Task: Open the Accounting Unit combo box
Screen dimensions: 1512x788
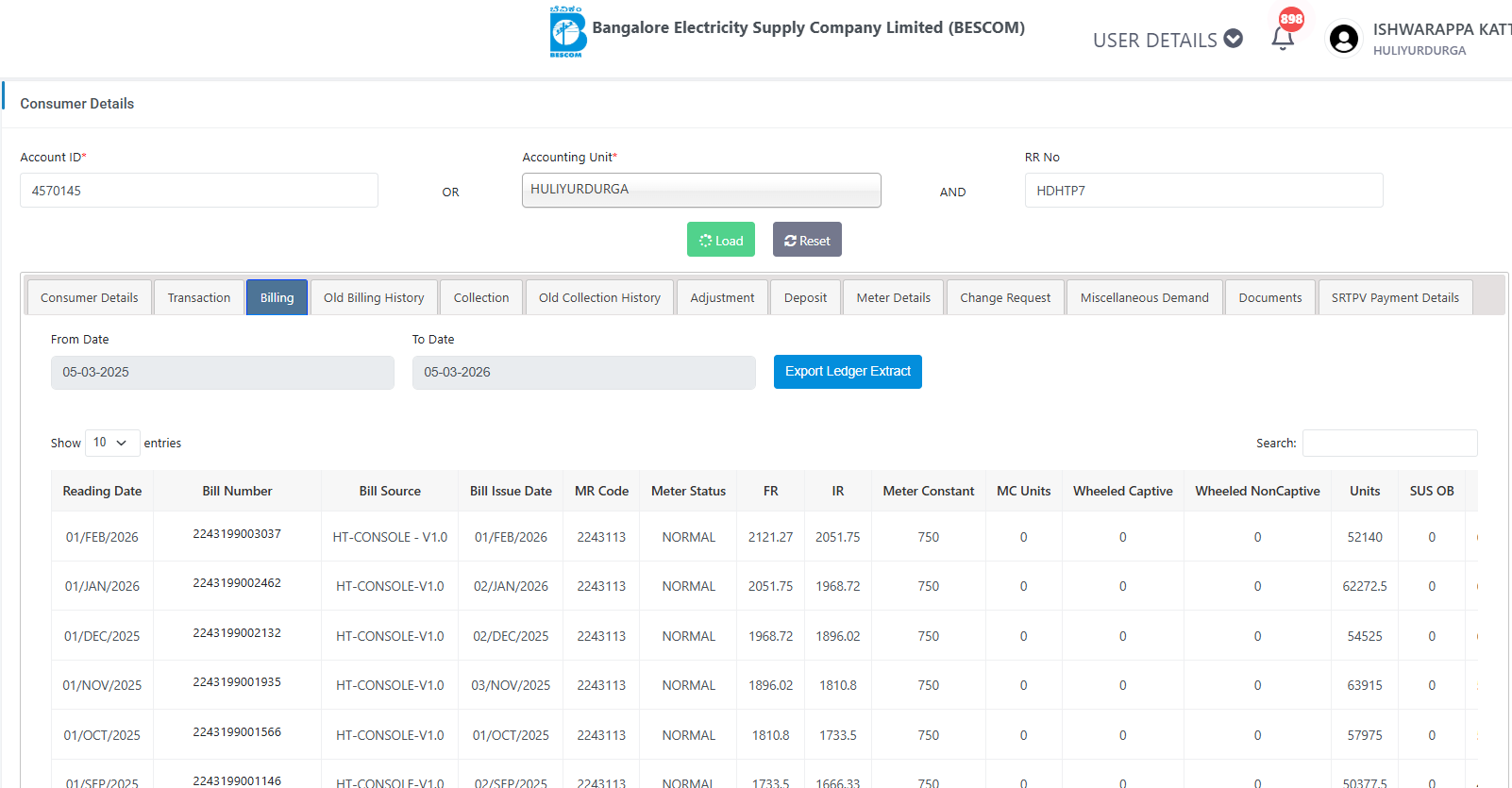Action: point(701,190)
